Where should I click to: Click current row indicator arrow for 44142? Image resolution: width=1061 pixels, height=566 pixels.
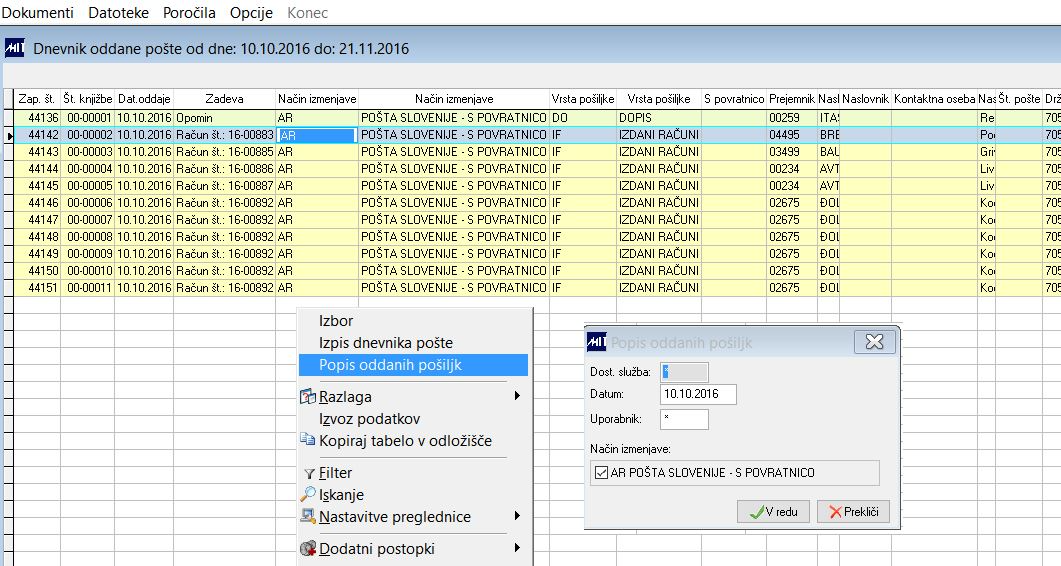coord(9,135)
